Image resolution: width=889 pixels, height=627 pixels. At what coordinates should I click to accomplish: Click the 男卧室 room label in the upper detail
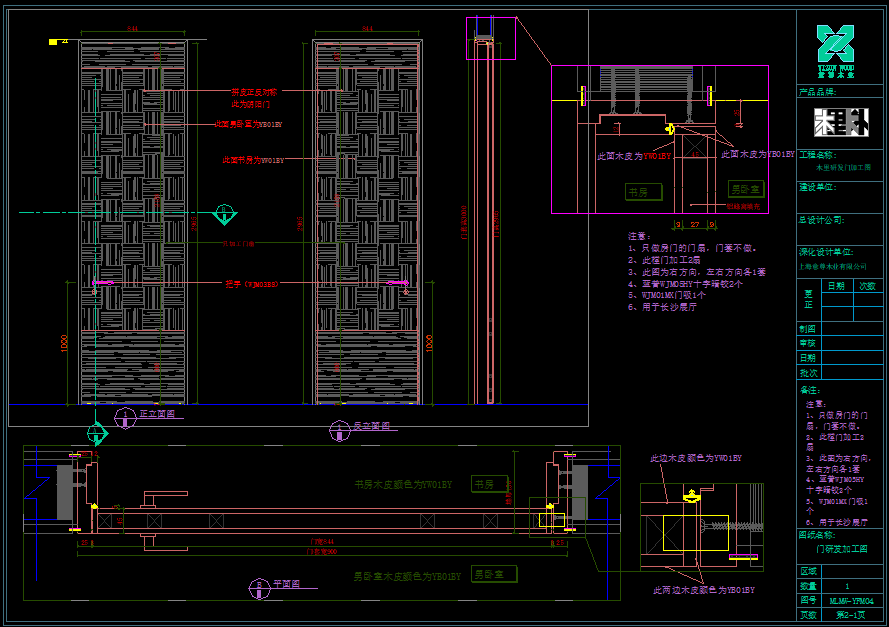[744, 189]
